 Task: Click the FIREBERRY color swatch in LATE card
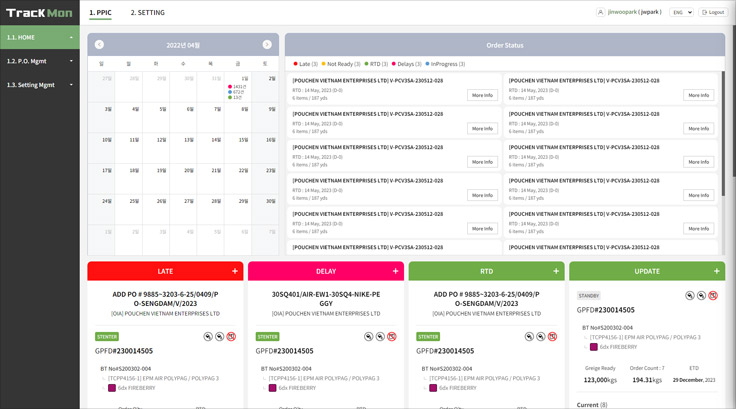coord(112,387)
